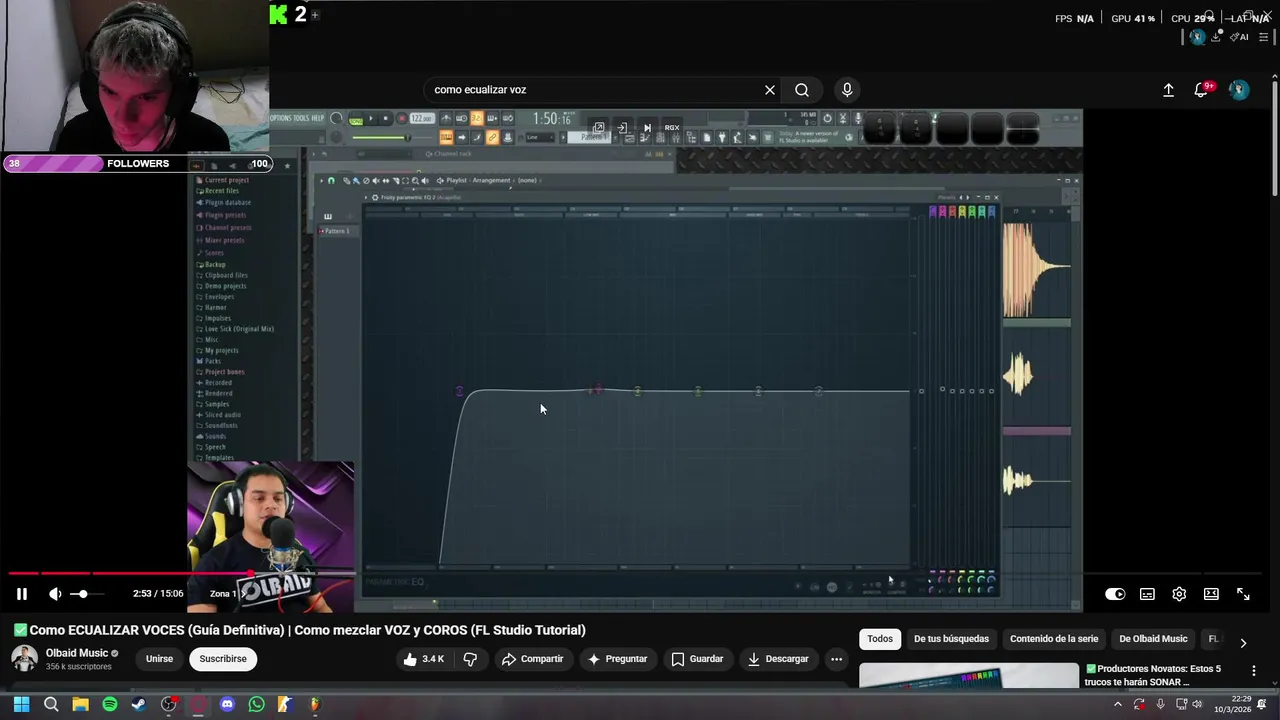Clear the search box with the X

point(770,90)
